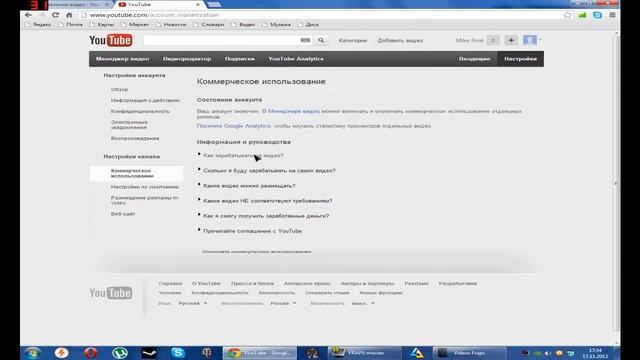Image resolution: width=640 pixels, height=360 pixels.
Task: Click 'Отключить коммерческое использование' link
Action: pyautogui.click(x=256, y=252)
